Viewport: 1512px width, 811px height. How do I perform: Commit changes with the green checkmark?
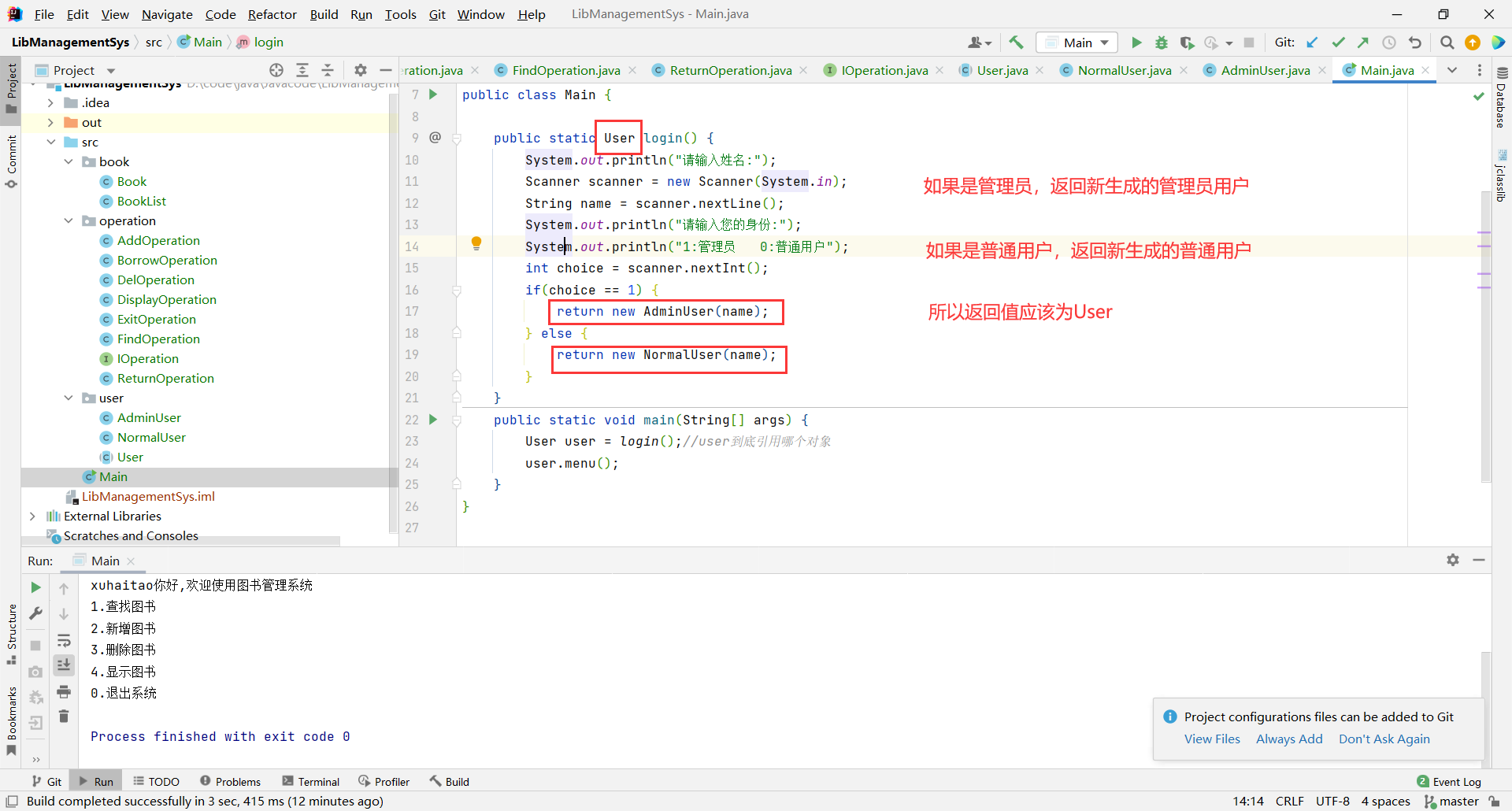click(x=1338, y=43)
